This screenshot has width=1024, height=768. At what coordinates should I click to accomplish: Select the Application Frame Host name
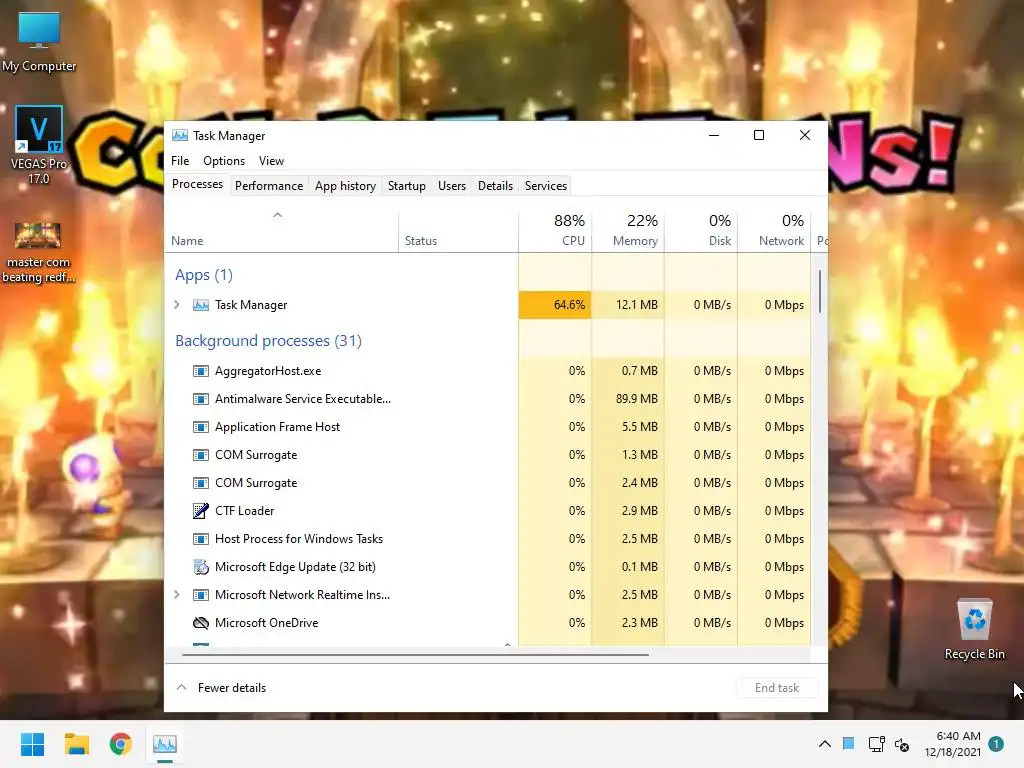(x=278, y=427)
